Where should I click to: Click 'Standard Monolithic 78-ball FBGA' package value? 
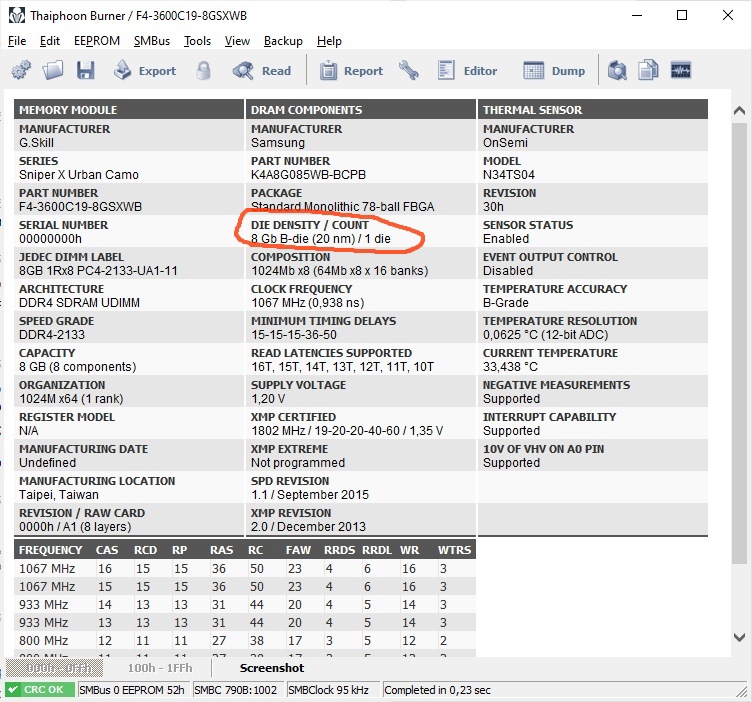tap(342, 207)
